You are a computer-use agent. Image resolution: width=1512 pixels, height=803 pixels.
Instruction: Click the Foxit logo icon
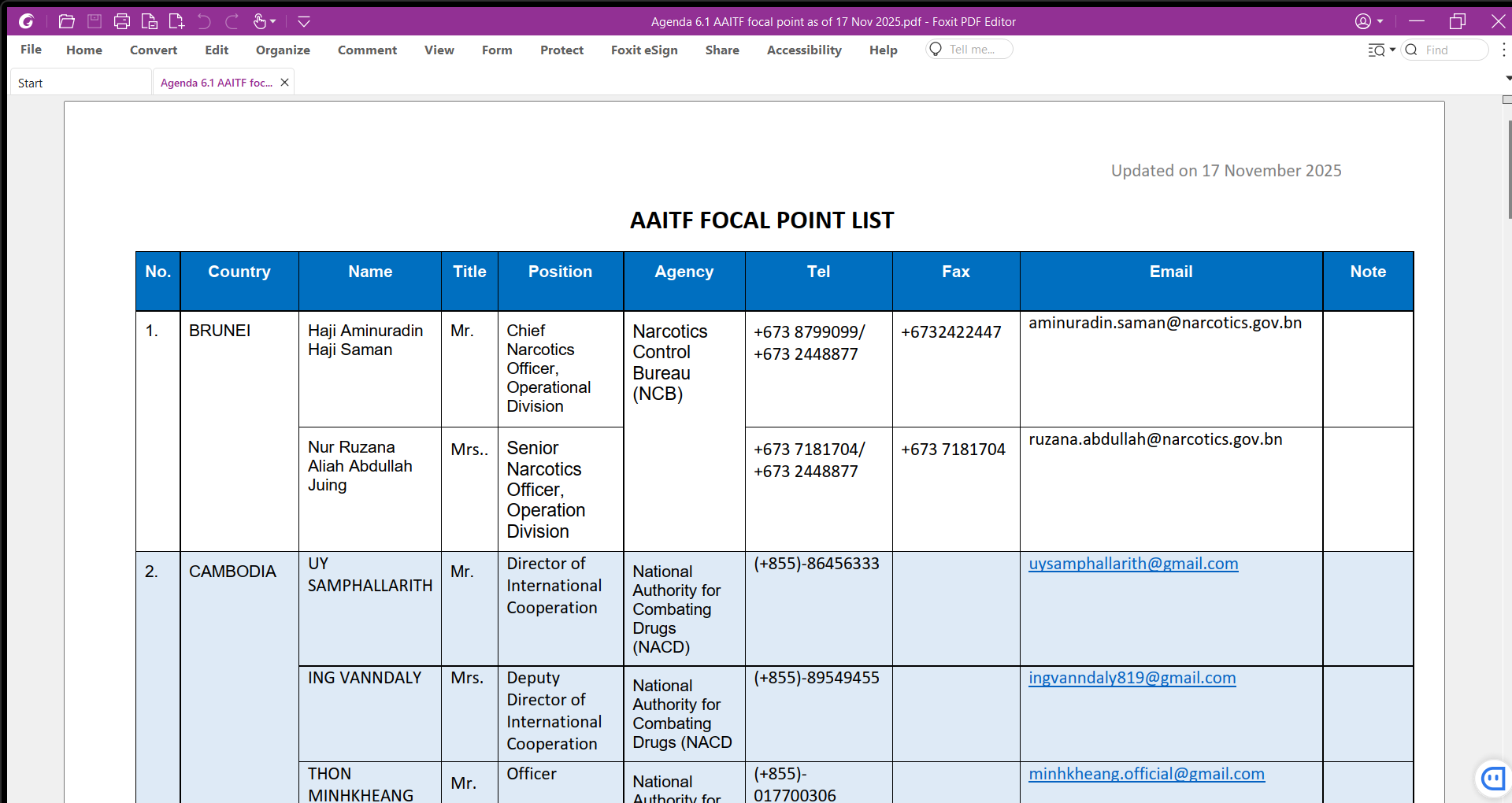click(26, 21)
